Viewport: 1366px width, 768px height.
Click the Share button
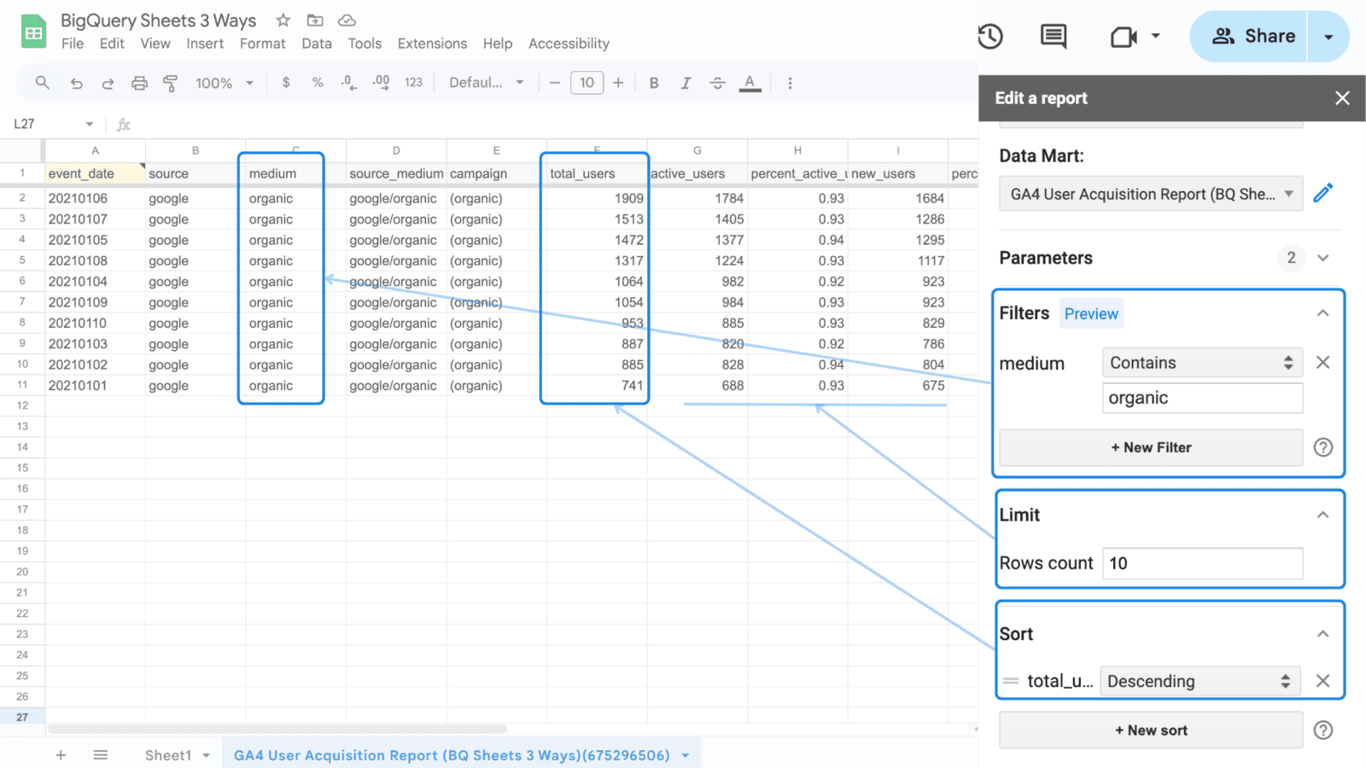click(1249, 36)
